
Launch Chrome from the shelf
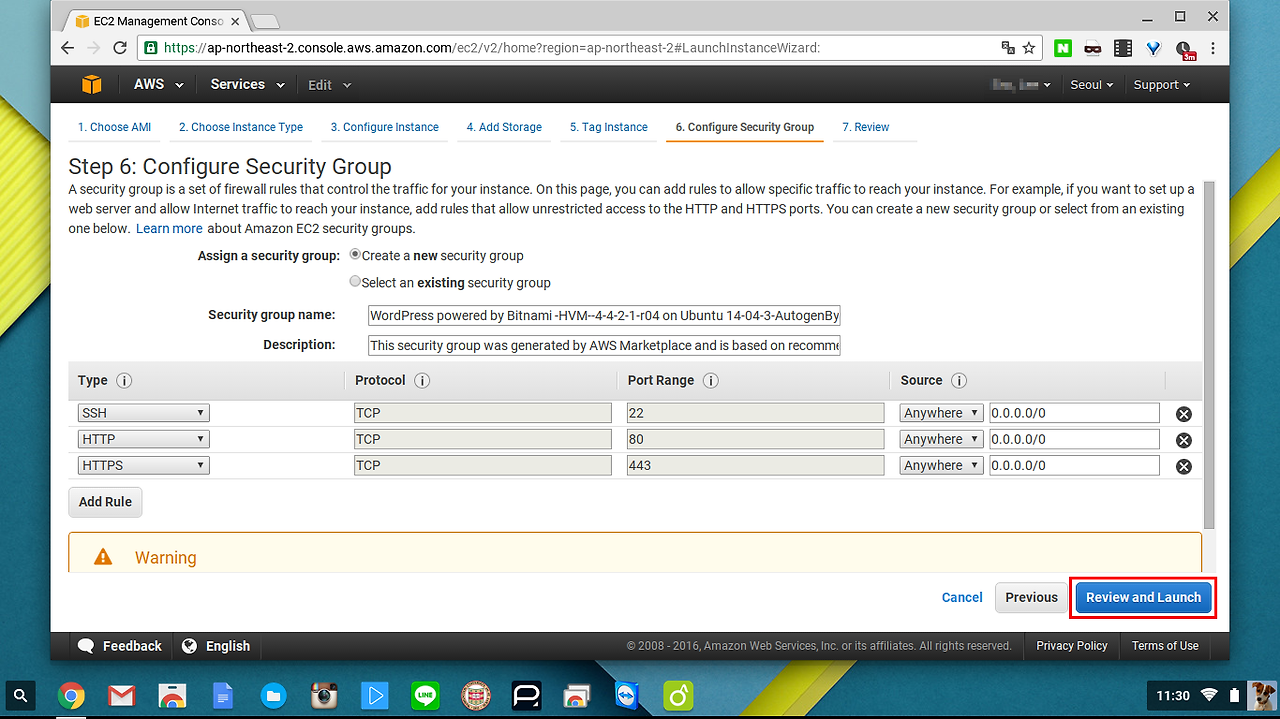[71, 695]
